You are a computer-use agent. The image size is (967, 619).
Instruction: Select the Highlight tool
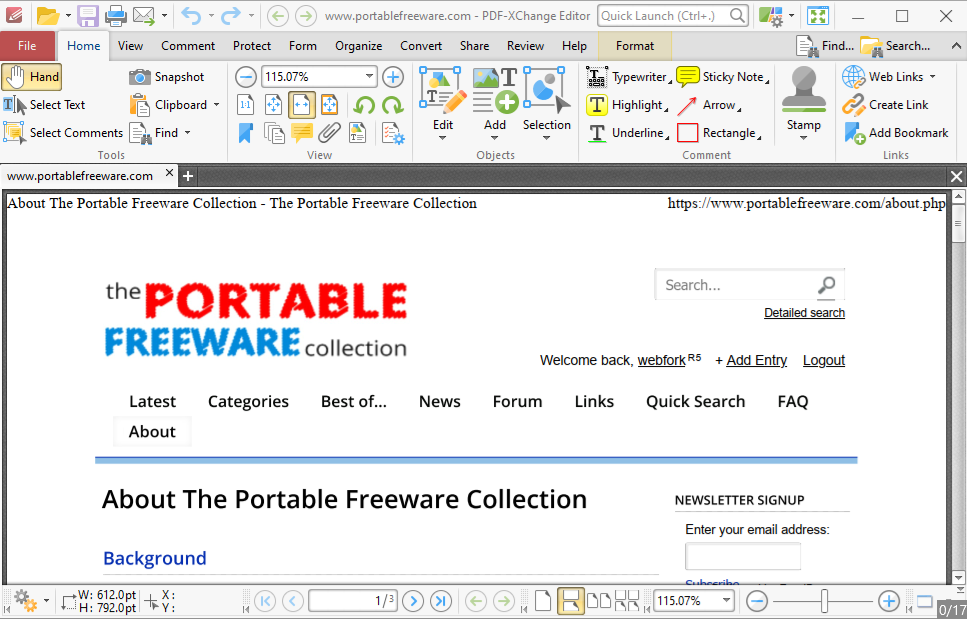(628, 105)
